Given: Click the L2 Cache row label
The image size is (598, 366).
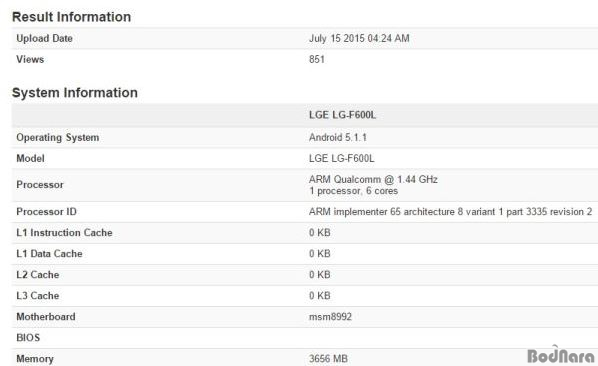Looking at the screenshot, I should pyautogui.click(x=37, y=275).
